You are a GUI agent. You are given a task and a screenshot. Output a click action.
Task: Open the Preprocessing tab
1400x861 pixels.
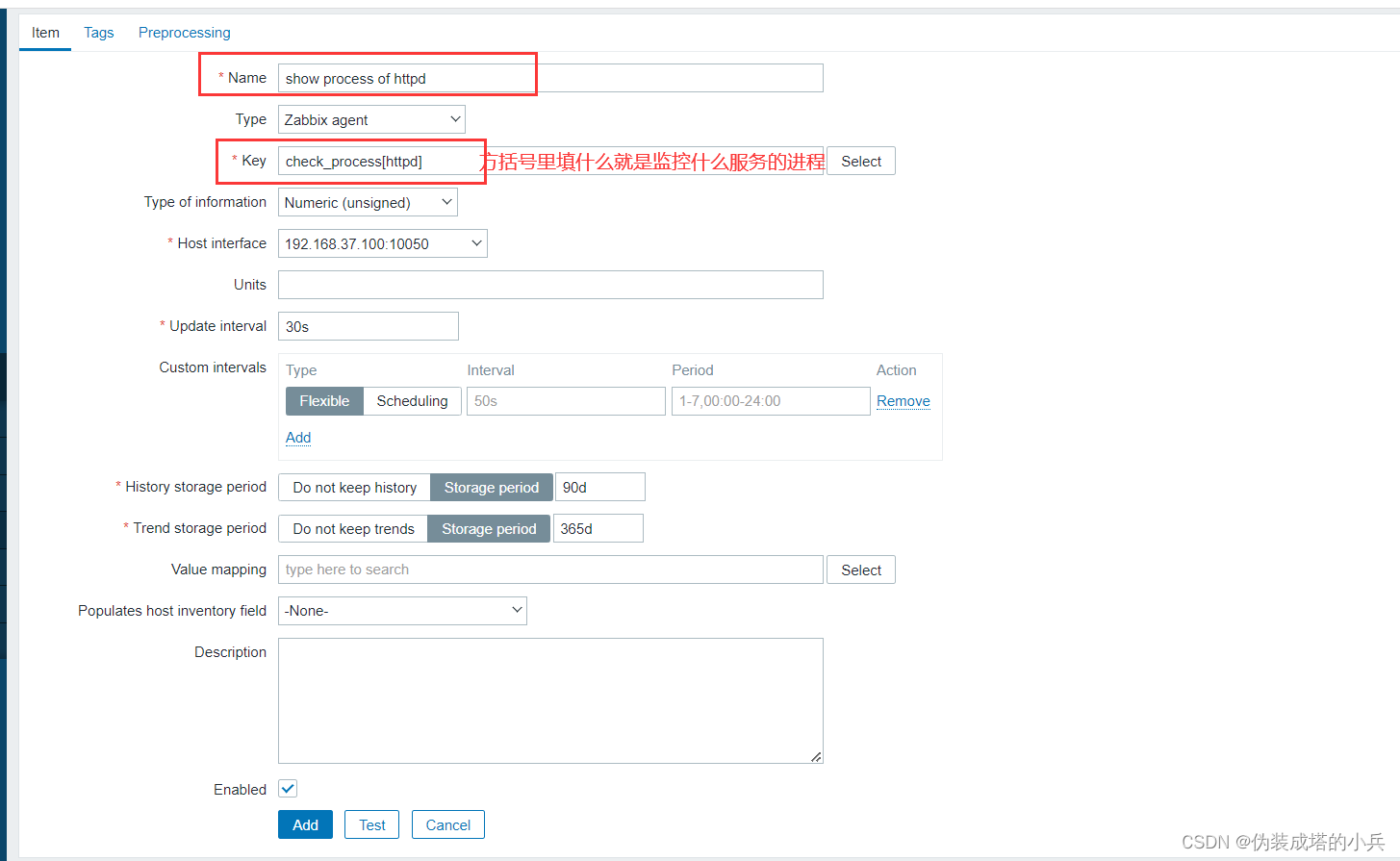click(185, 33)
